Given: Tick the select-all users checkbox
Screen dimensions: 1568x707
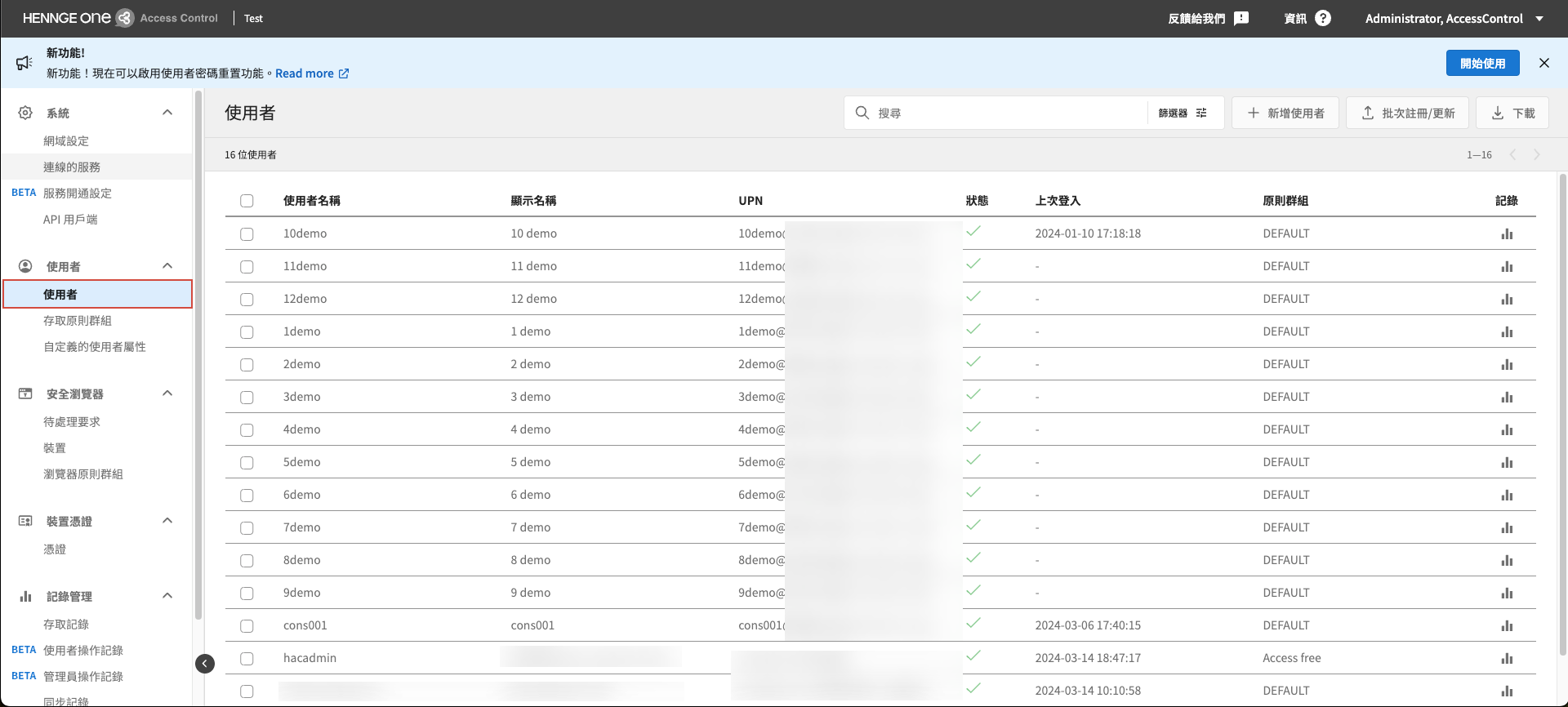Looking at the screenshot, I should tap(247, 201).
